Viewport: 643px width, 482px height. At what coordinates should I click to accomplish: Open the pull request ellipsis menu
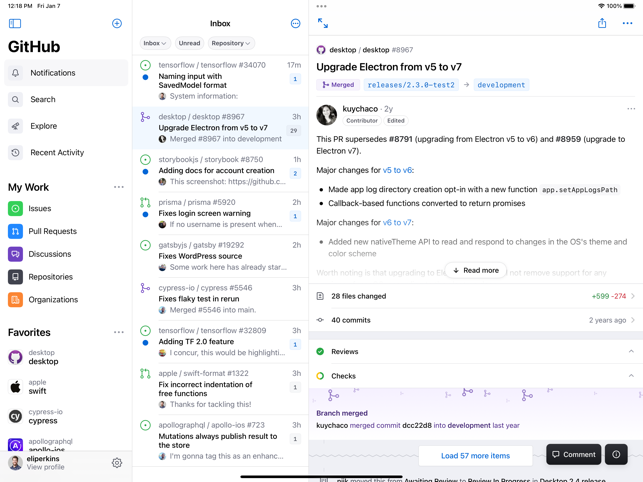point(627,23)
